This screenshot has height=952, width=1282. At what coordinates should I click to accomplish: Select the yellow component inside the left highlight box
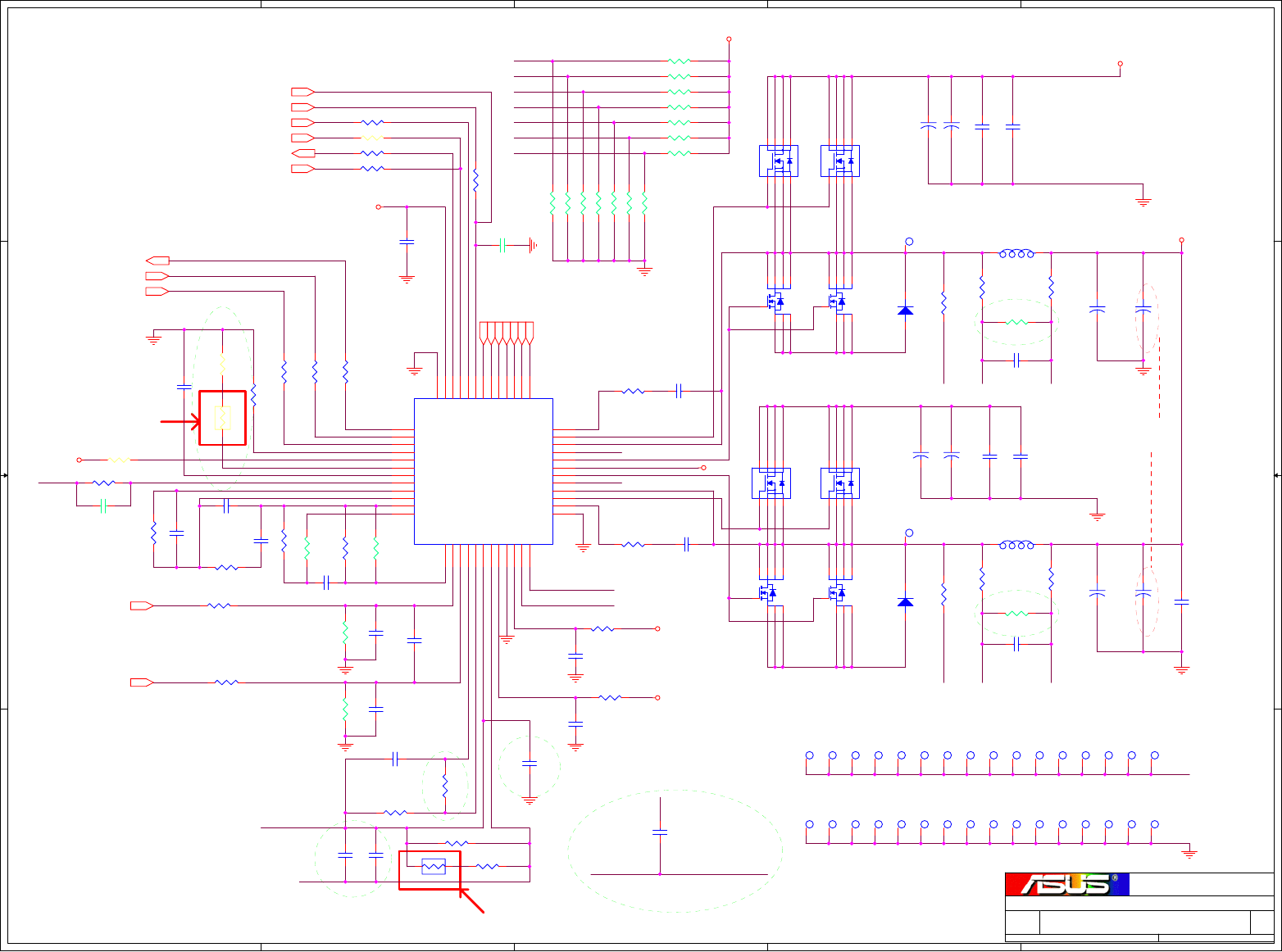pos(222,418)
